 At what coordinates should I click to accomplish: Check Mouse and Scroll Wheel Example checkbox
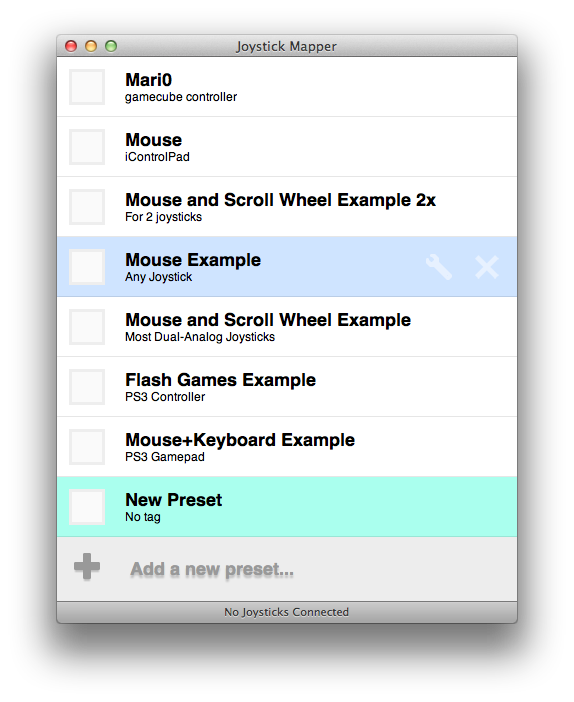click(x=87, y=327)
